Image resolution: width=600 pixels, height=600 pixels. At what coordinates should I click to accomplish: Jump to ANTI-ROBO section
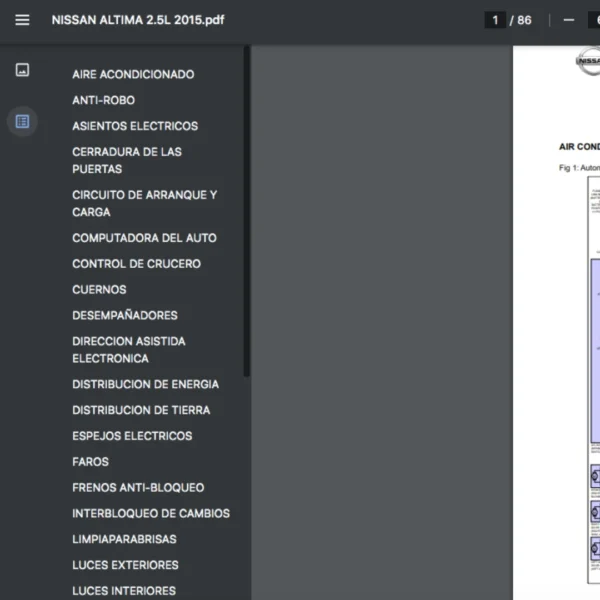103,100
